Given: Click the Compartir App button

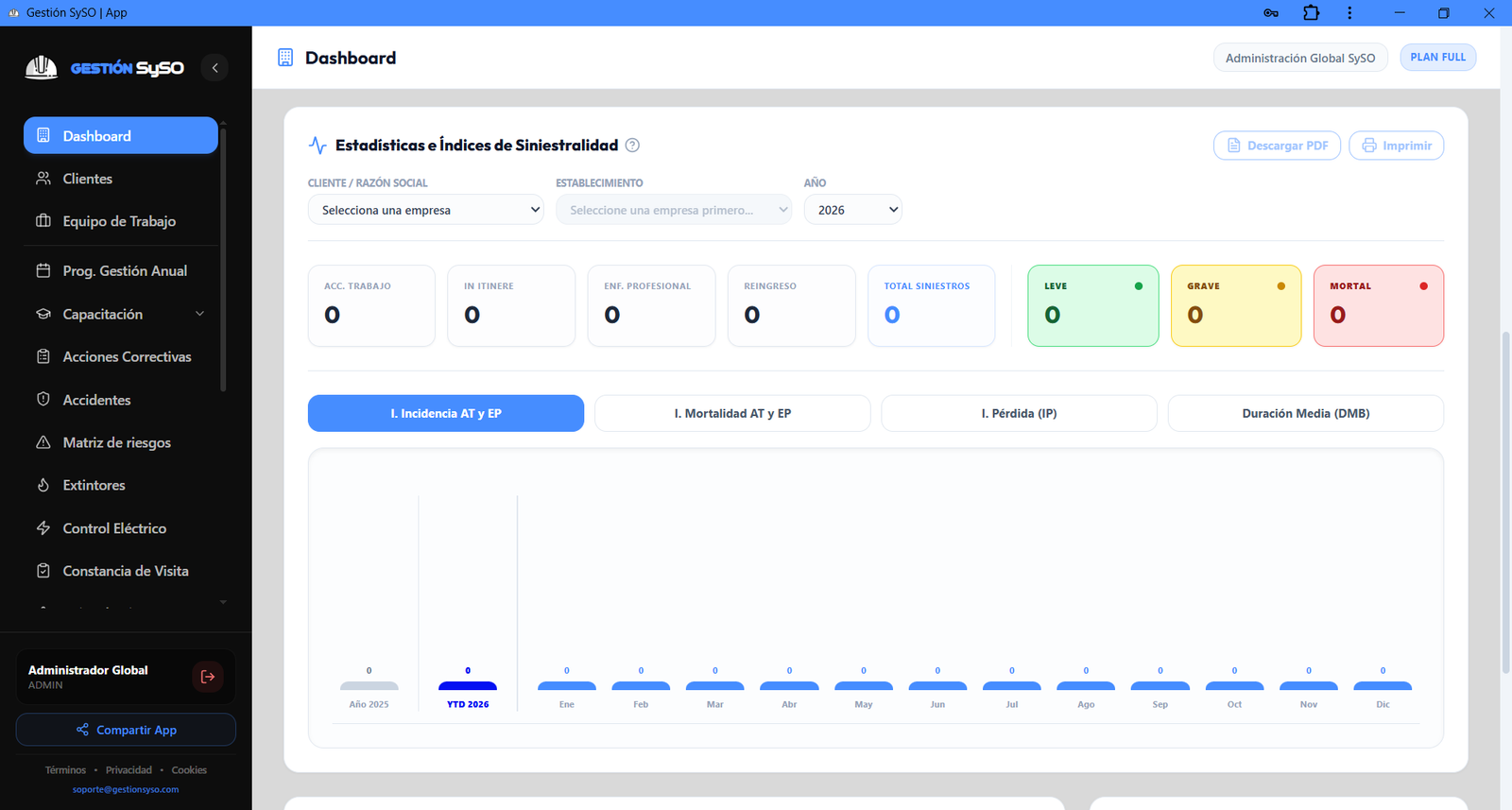Looking at the screenshot, I should click(126, 730).
